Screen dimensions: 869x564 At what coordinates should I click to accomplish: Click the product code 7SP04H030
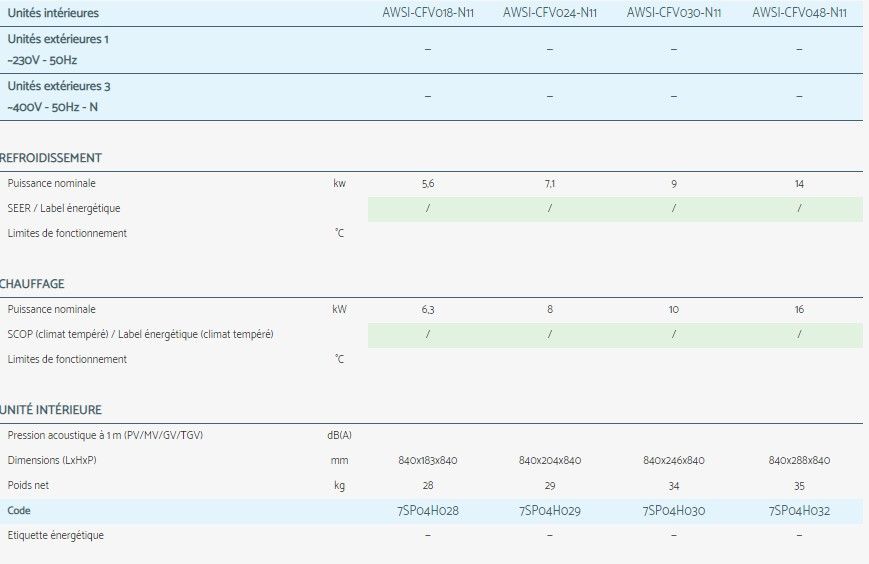674,511
